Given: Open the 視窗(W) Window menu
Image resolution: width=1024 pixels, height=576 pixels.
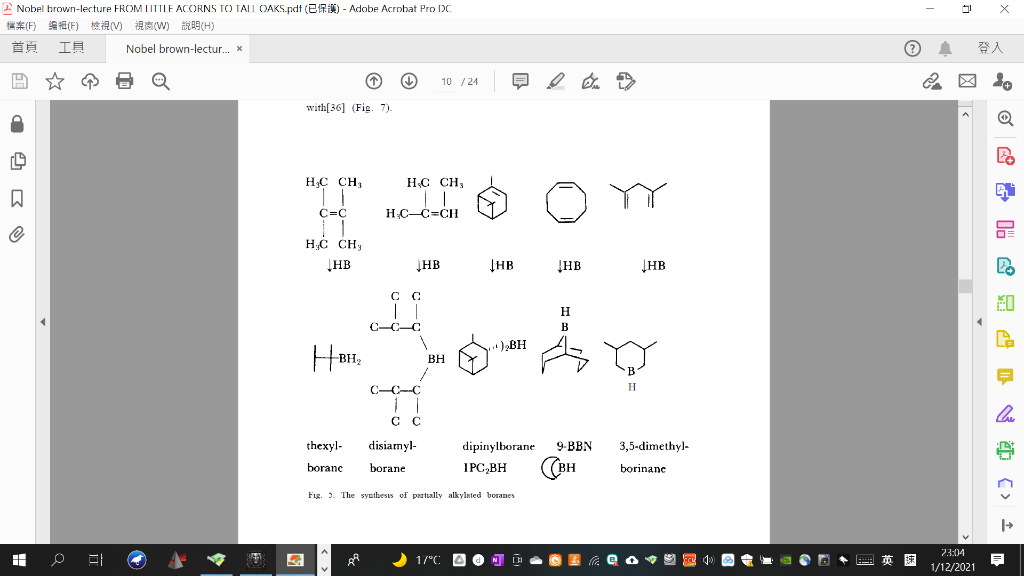Looking at the screenshot, I should [x=152, y=25].
